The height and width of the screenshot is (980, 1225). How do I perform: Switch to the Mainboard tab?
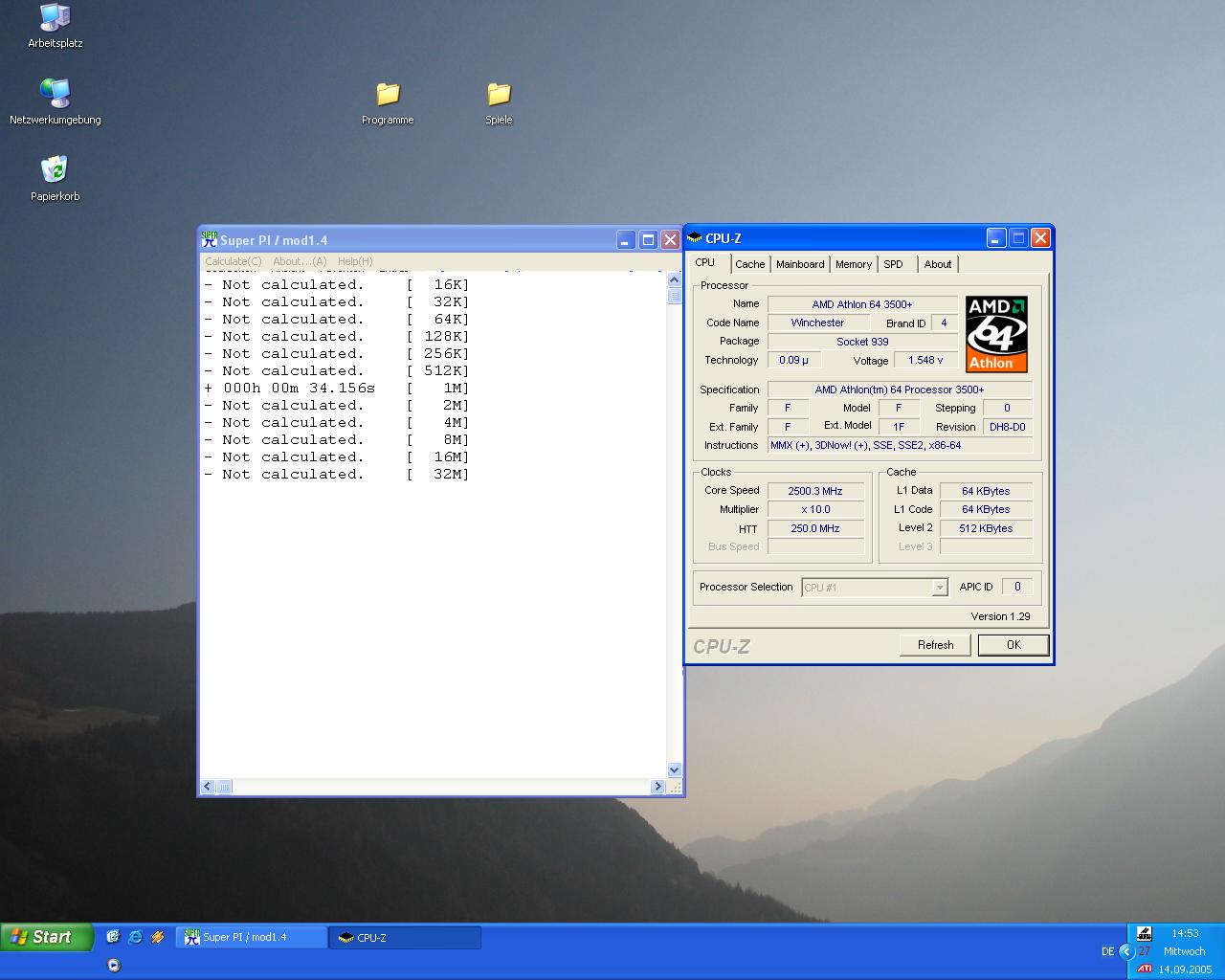pos(800,264)
